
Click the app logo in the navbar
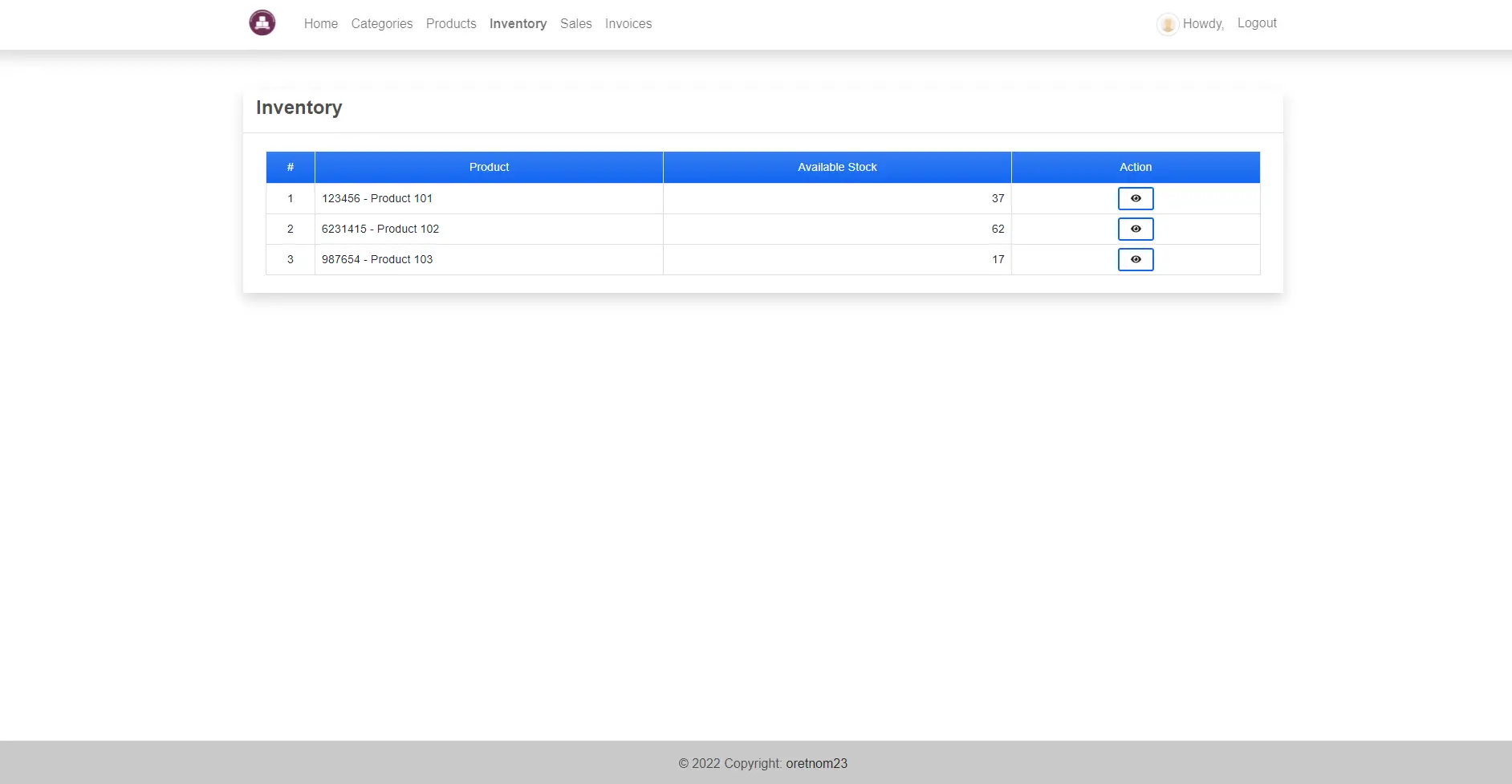(x=262, y=22)
